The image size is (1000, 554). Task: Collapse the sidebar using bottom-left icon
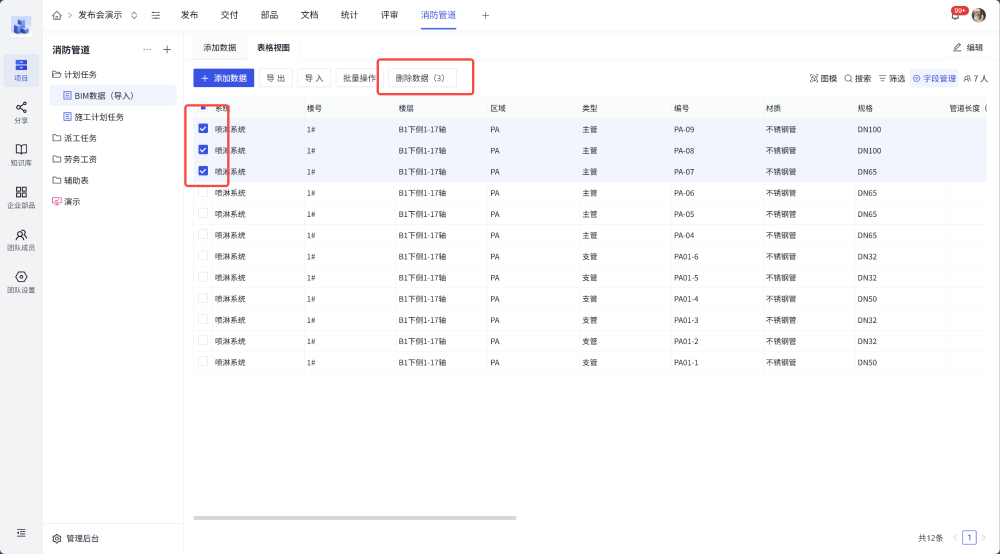21,533
